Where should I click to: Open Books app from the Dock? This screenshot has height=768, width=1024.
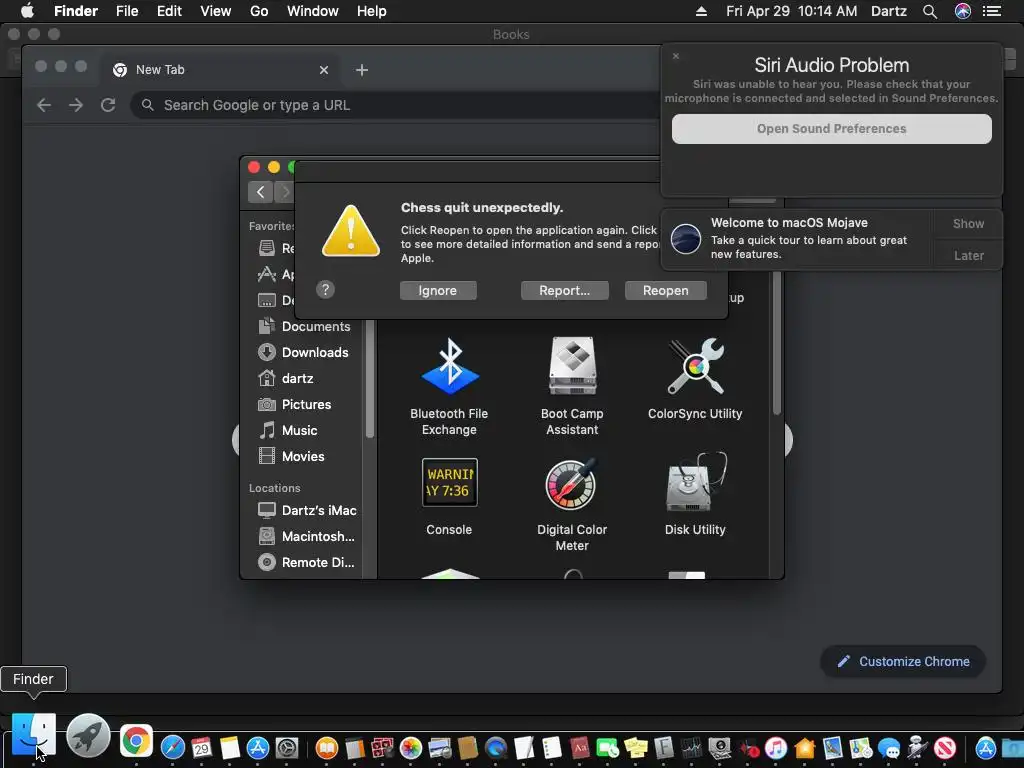327,748
